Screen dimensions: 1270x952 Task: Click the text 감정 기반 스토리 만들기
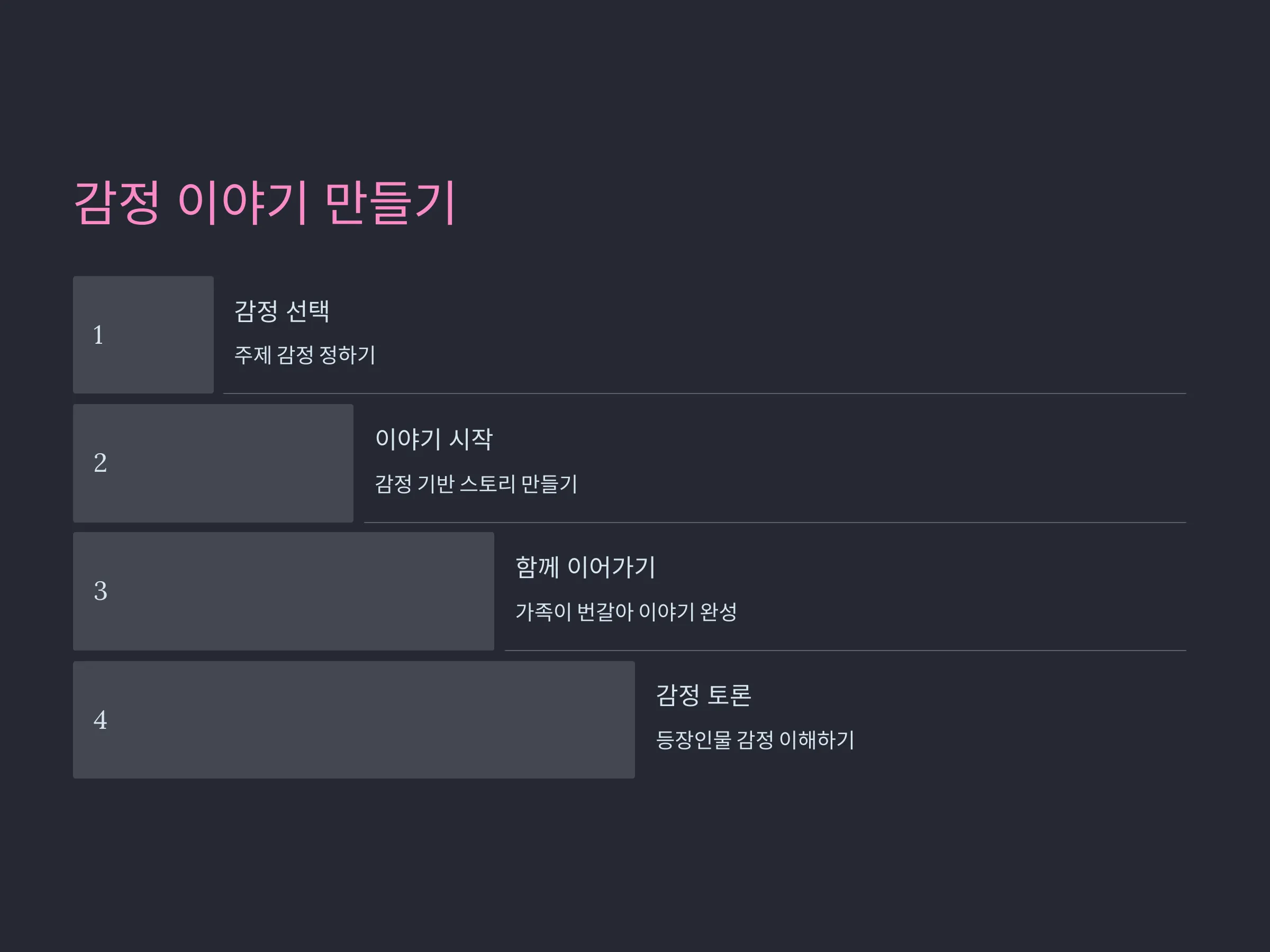pos(476,484)
